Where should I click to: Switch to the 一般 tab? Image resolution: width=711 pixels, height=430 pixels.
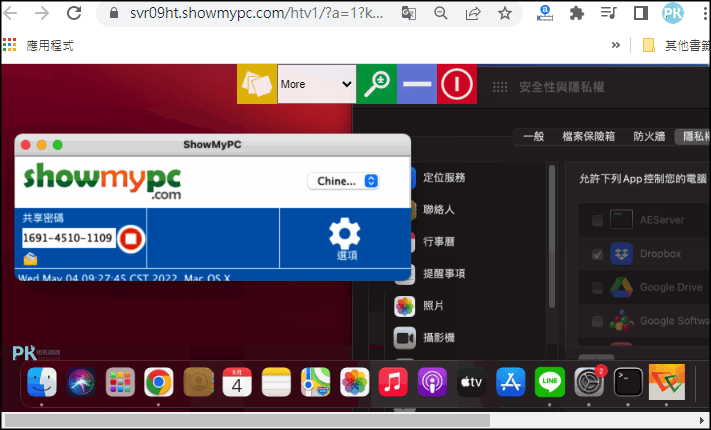533,136
